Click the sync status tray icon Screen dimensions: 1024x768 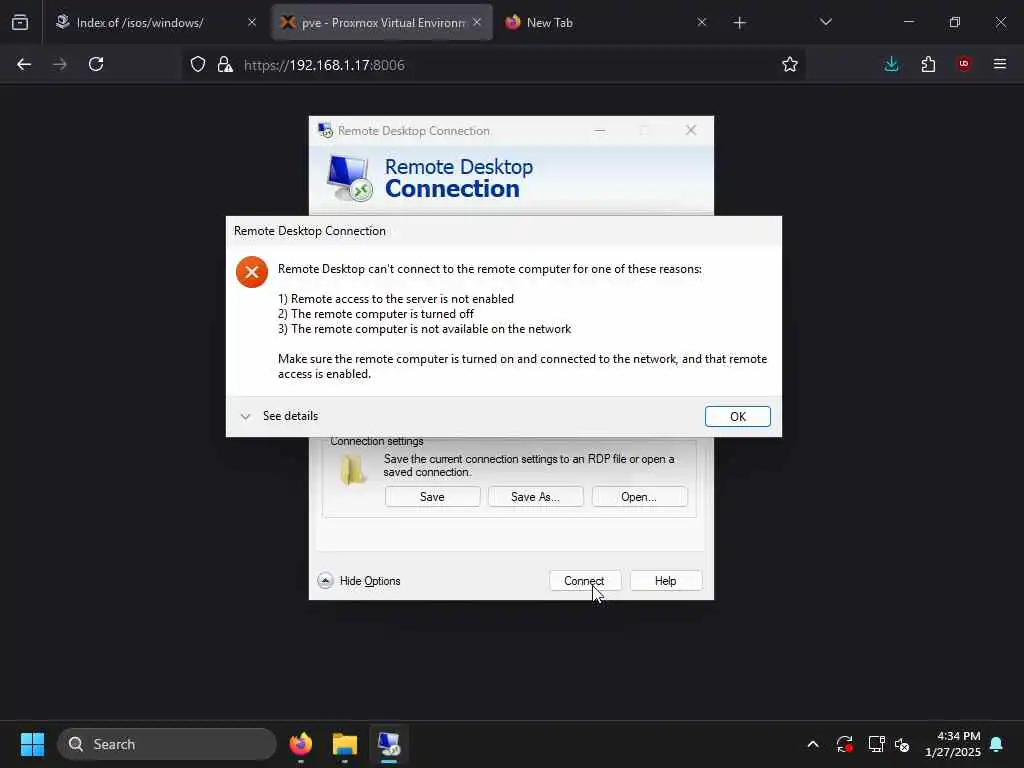coord(844,744)
